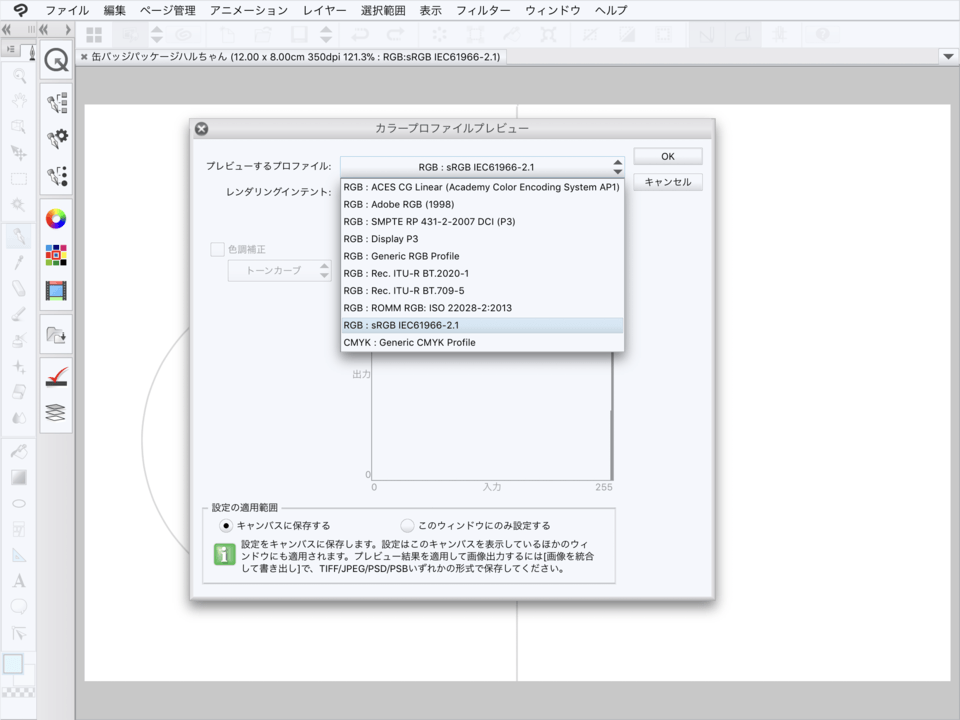
Task: Open the color set swatches palette
Action: point(56,255)
